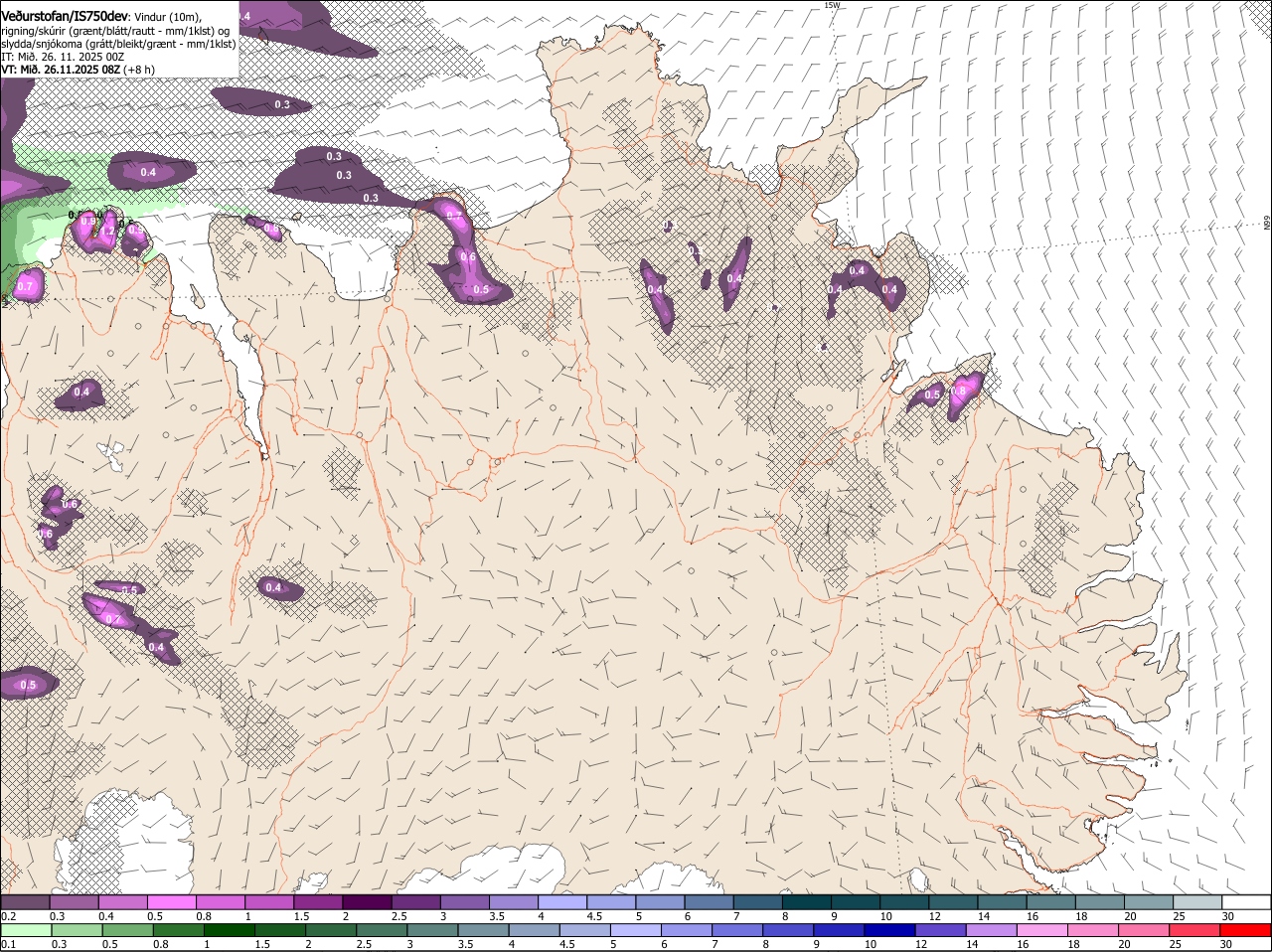Click the 0.4 label on the purple snow scale
The width and height of the screenshot is (1272, 952).
click(x=106, y=916)
